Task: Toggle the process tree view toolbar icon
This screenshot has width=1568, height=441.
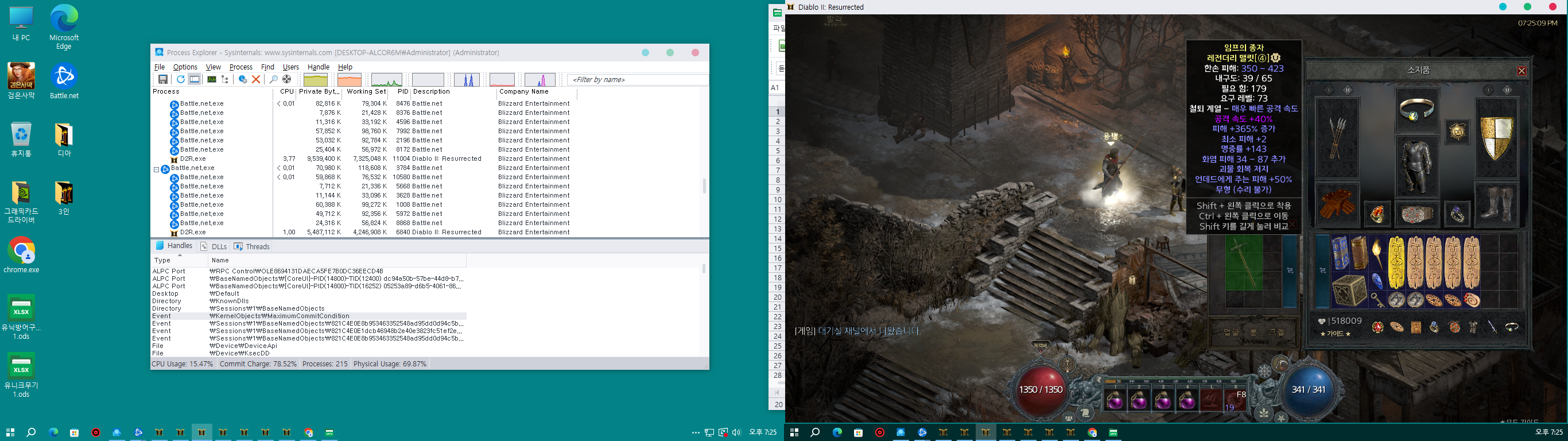Action: tap(225, 80)
